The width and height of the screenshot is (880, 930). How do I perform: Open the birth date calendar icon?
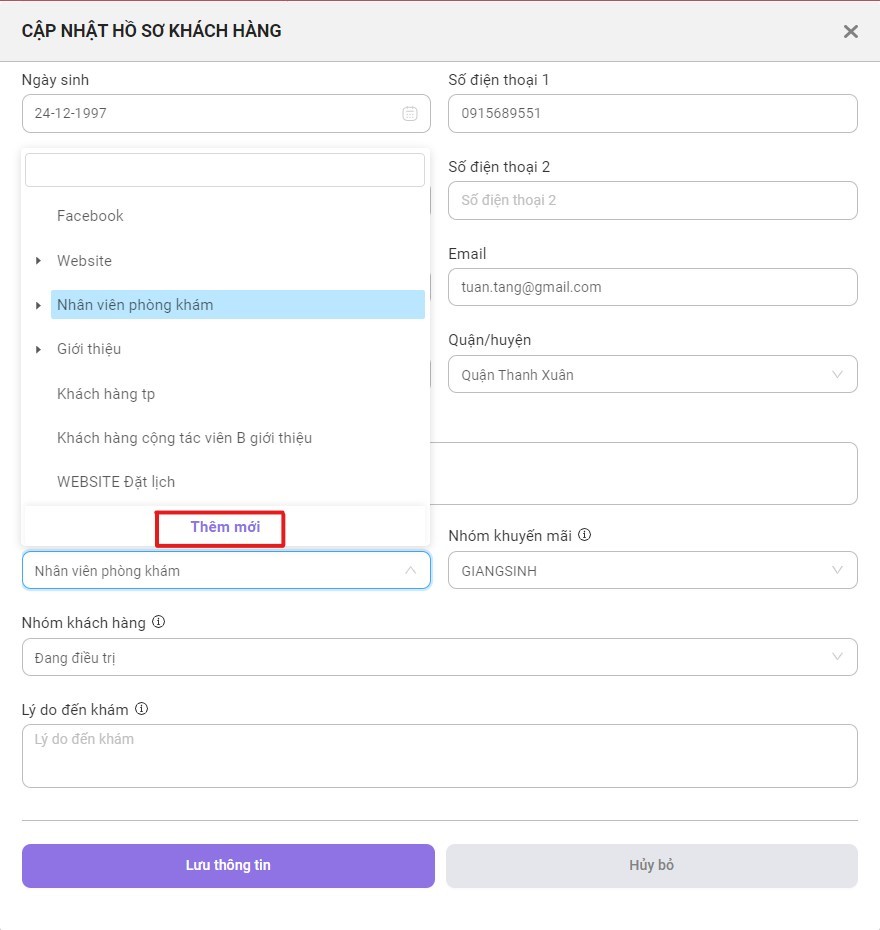click(410, 113)
